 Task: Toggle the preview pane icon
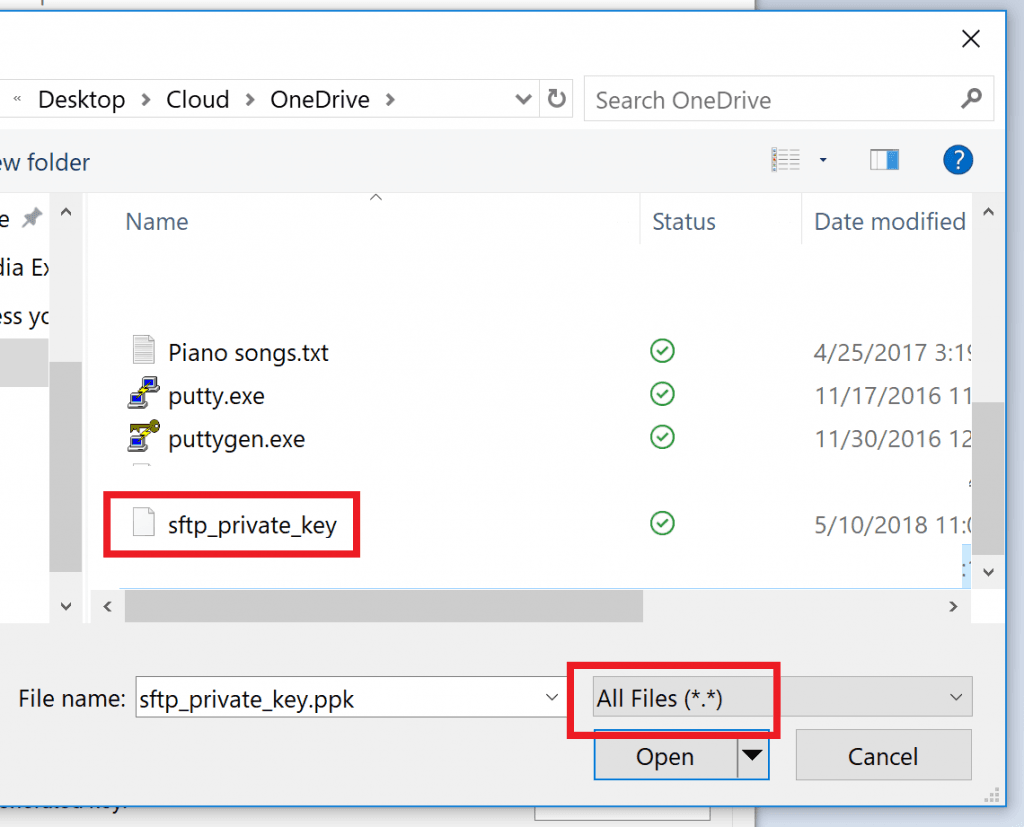click(885, 160)
